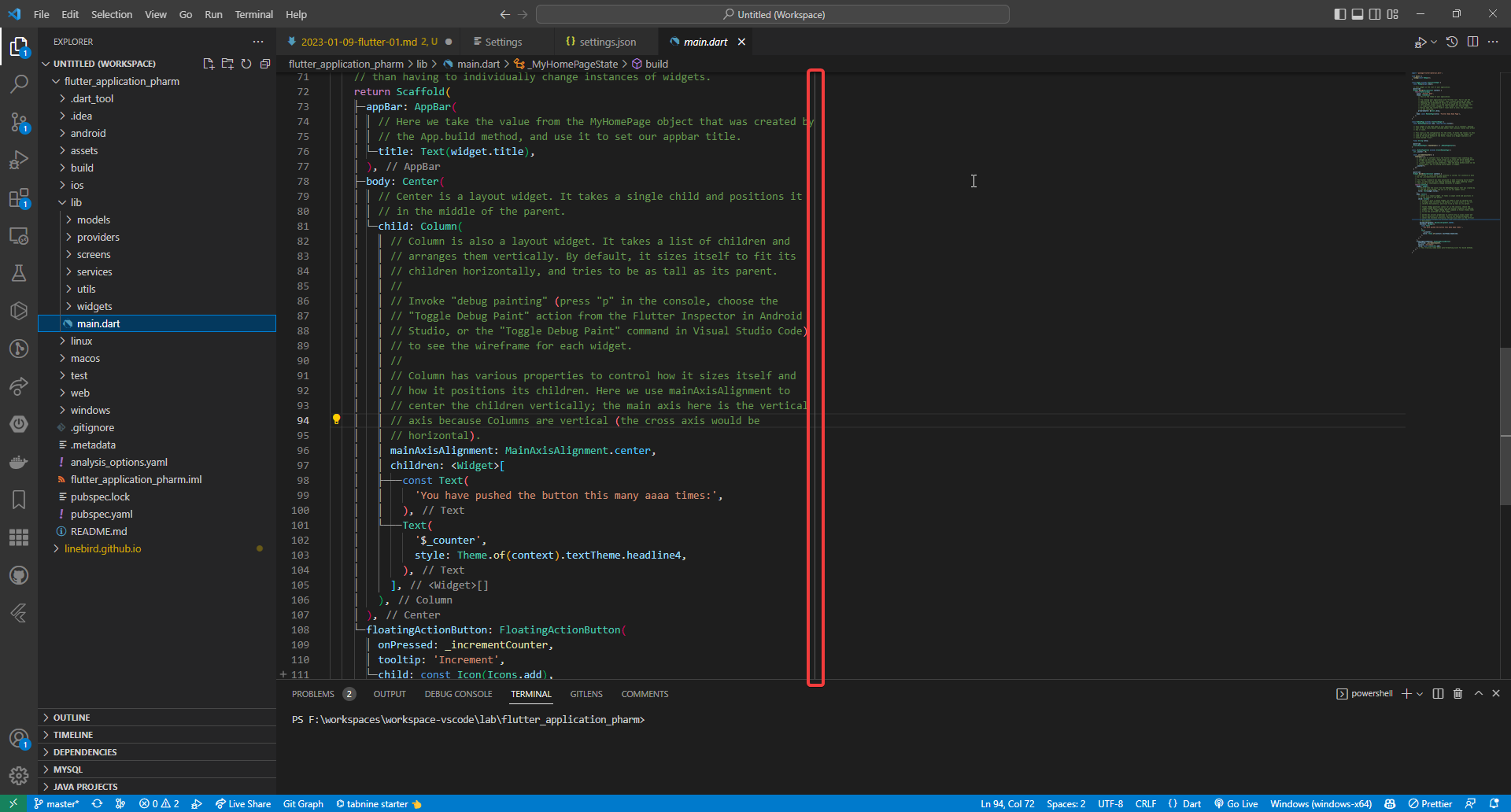
Task: Switch to the DEBUG CONSOLE panel tab
Action: [458, 694]
